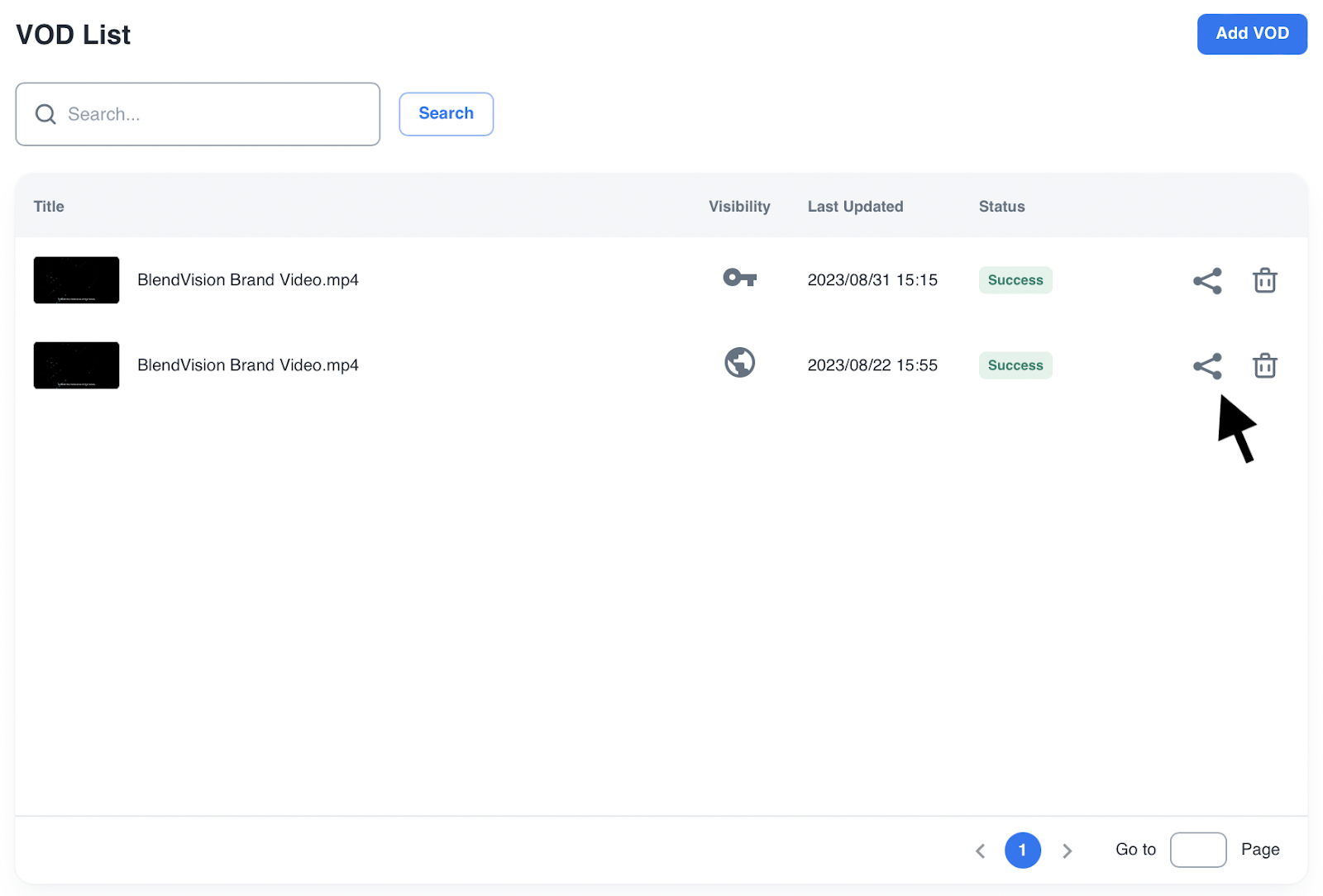
Task: Share the video updated 2023/08/22 15:55
Action: pyautogui.click(x=1206, y=366)
